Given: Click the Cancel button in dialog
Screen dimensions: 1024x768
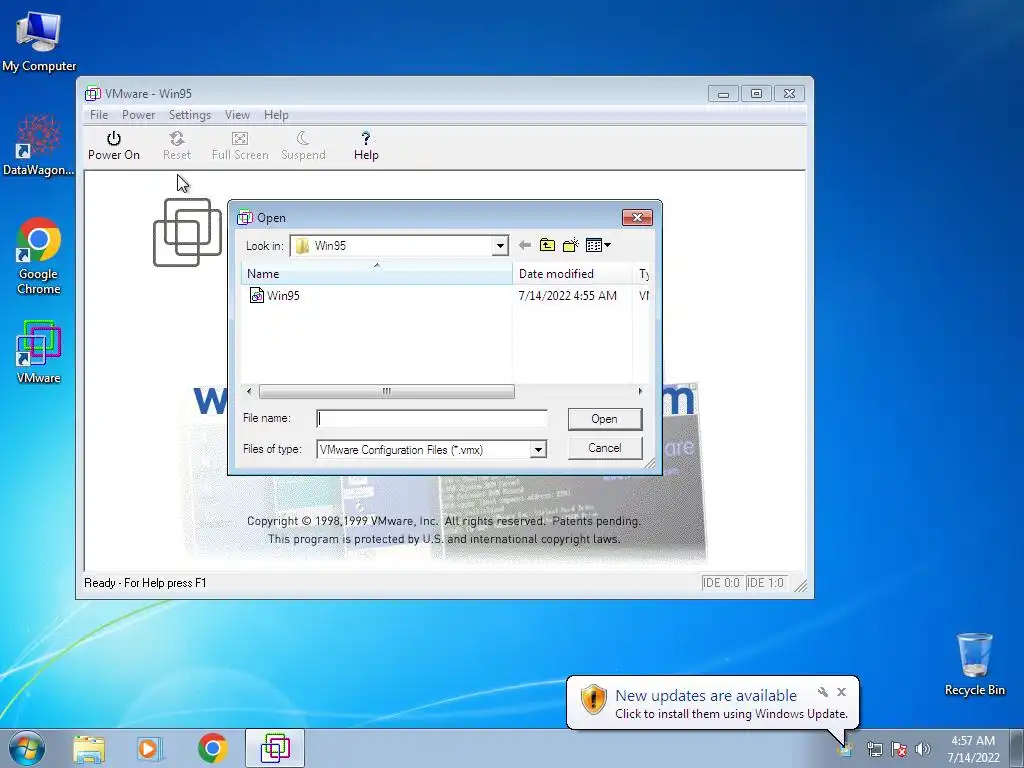Looking at the screenshot, I should coord(605,448).
